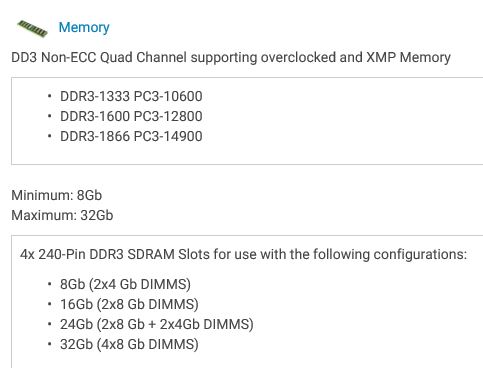The image size is (483, 368).
Task: Select the DDR3-1333 PC3-10600 list item
Action: click(131, 96)
